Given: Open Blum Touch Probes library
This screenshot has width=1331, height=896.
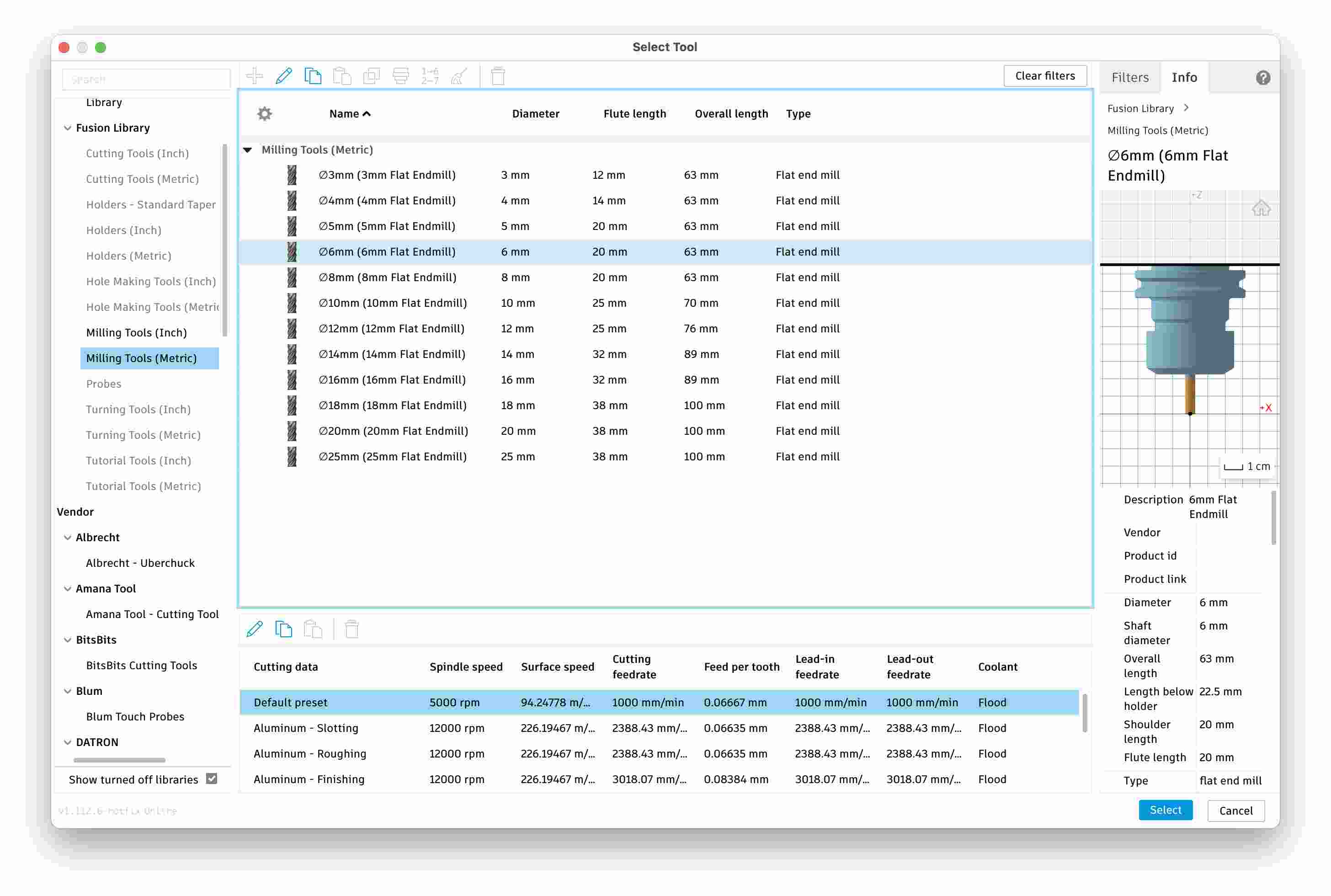Looking at the screenshot, I should pyautogui.click(x=135, y=717).
